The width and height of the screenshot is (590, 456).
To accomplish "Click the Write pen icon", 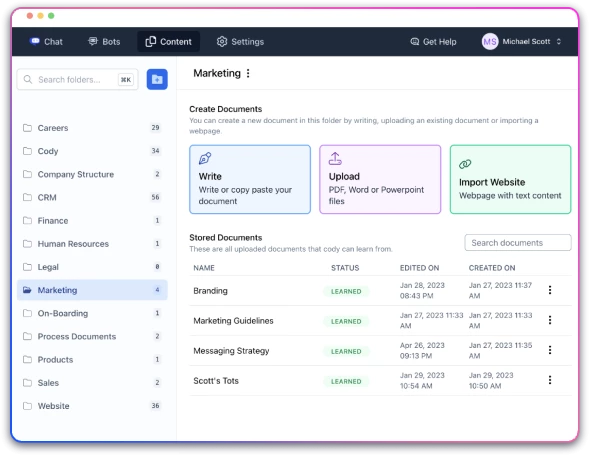I will click(205, 158).
